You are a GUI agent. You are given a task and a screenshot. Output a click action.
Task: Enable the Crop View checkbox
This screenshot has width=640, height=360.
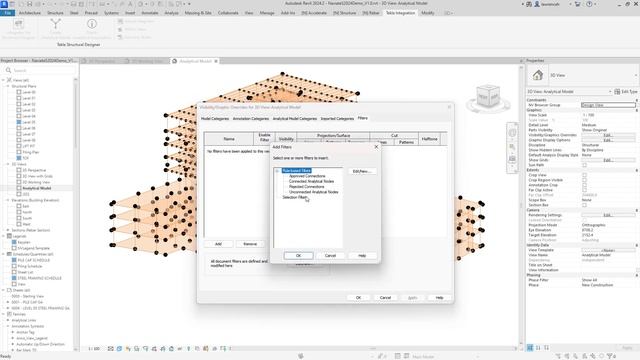584,175
